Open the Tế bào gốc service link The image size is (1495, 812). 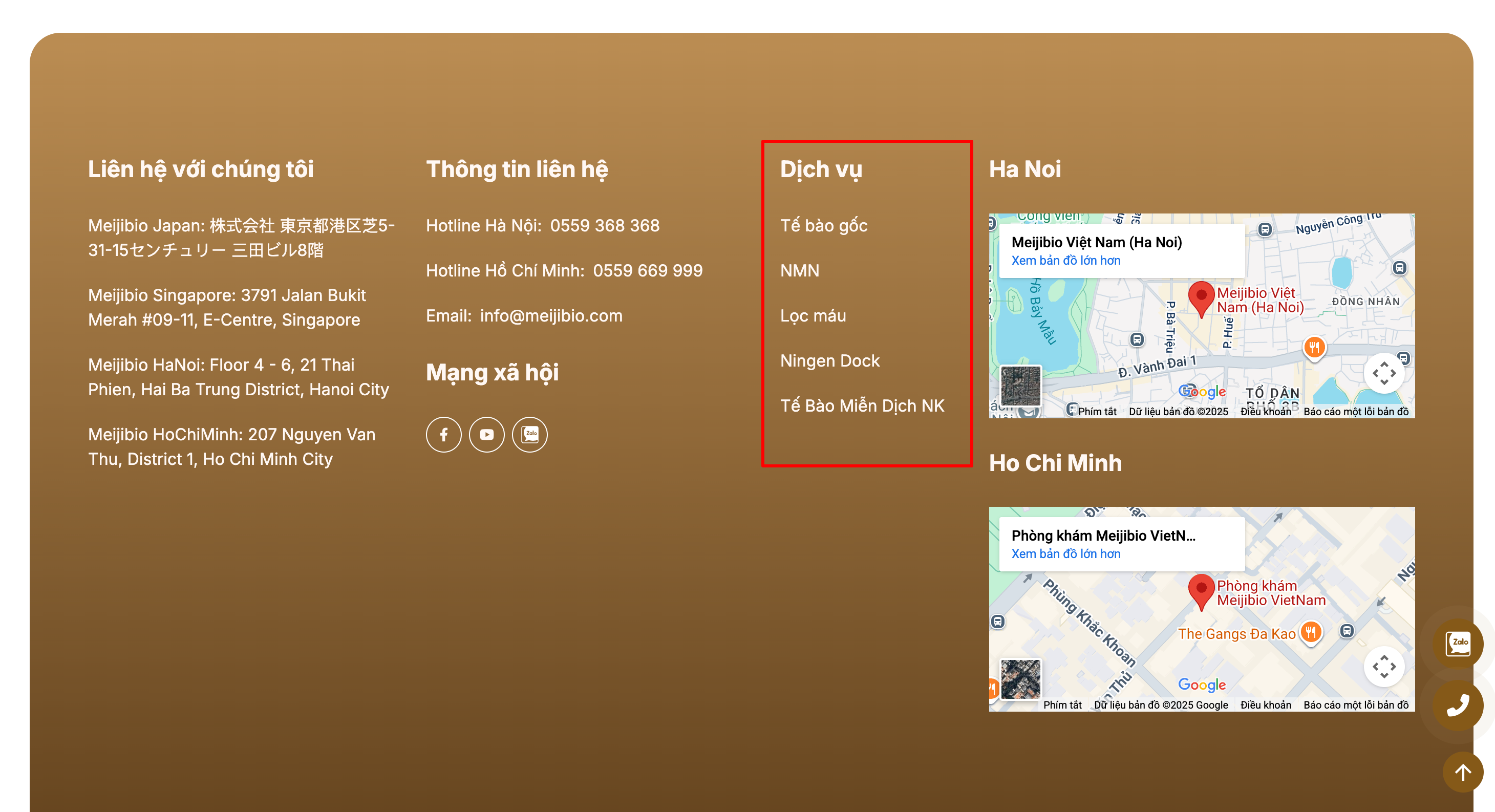(823, 225)
